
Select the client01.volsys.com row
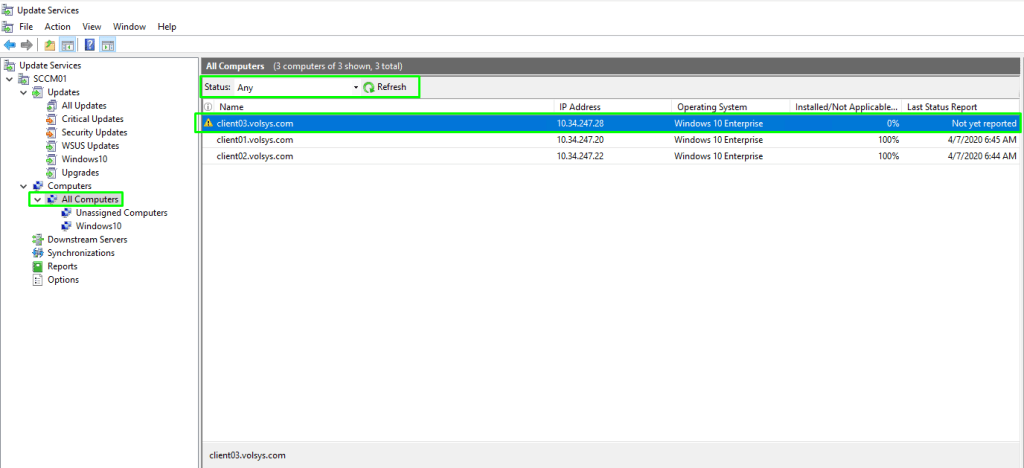(255, 140)
